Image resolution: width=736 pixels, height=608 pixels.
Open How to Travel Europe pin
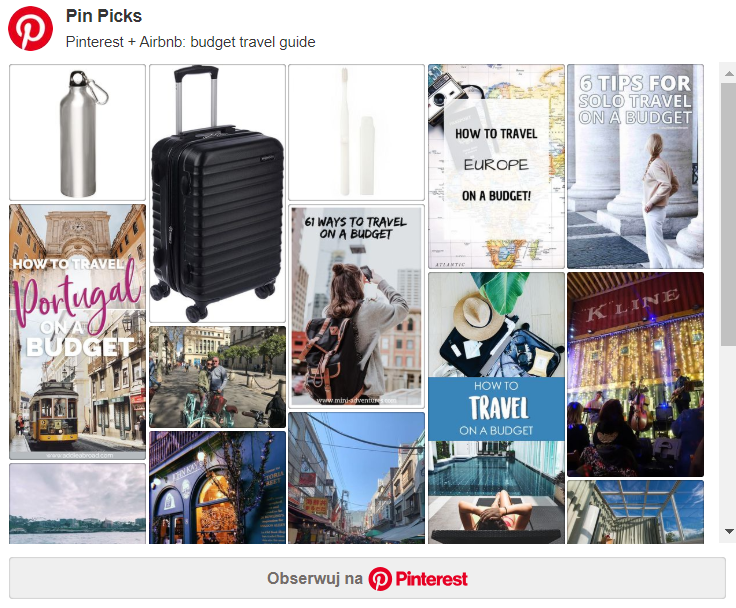496,166
